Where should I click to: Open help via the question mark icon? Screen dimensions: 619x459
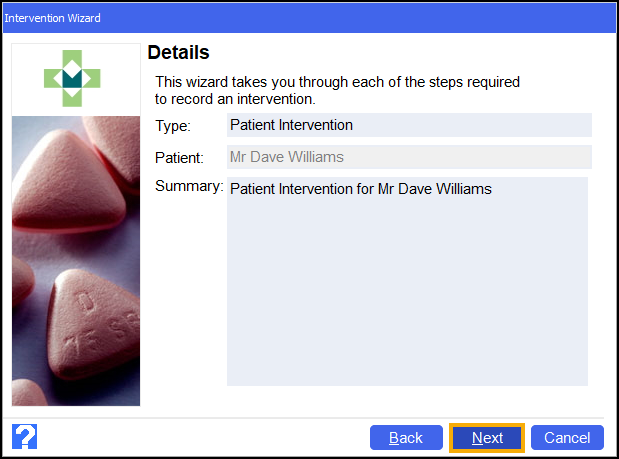tap(24, 437)
